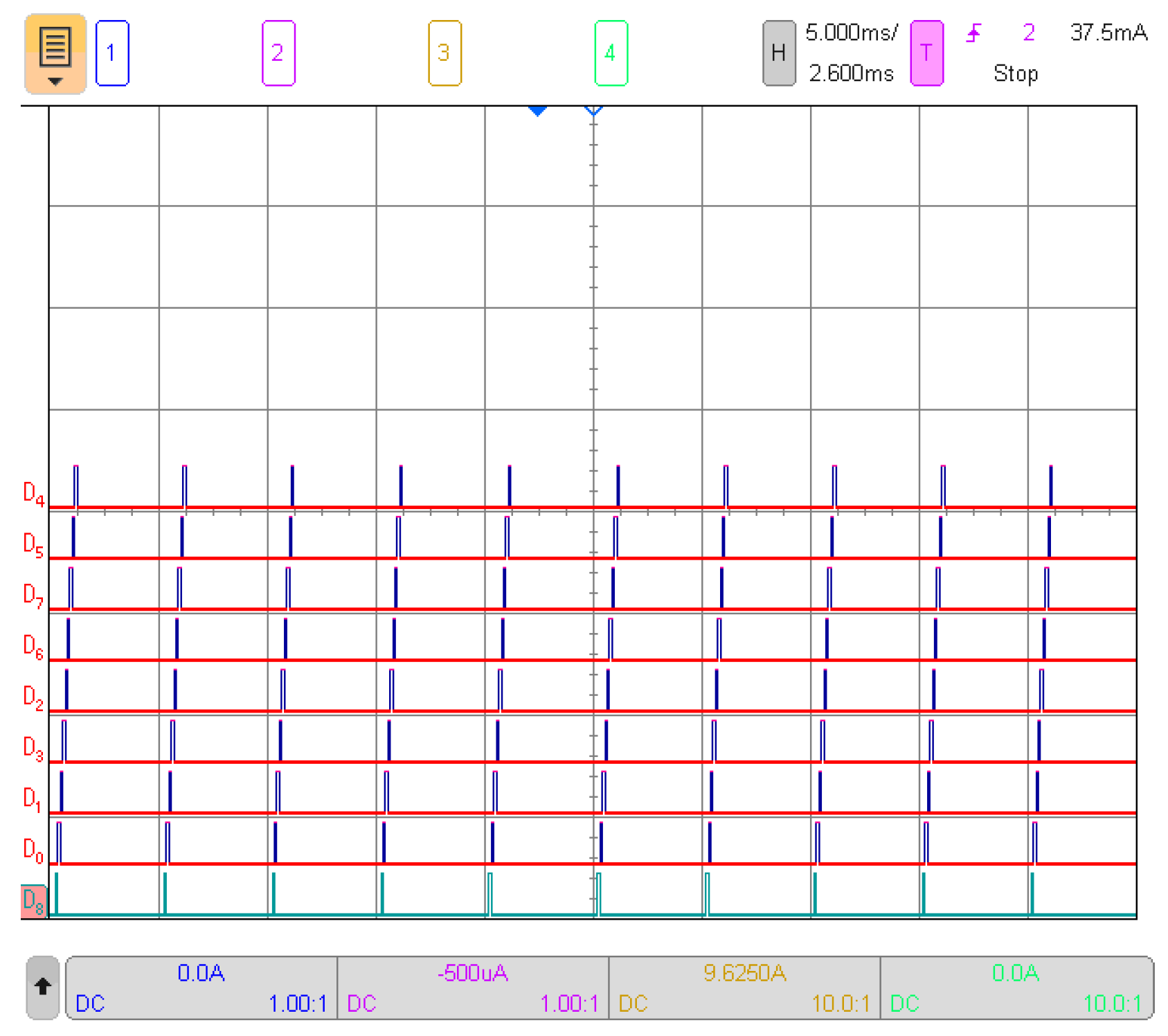Screen dimensions: 1168x1036
Task: Toggle channel 3 orange button
Action: (444, 53)
